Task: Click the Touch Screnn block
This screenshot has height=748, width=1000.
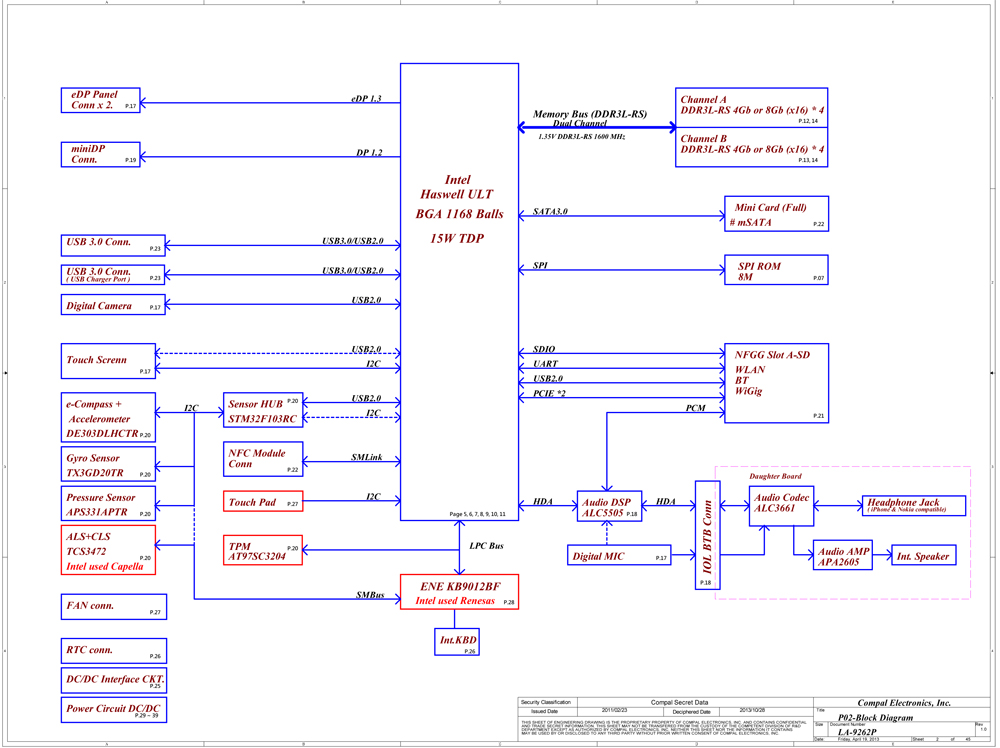Action: click(x=108, y=361)
